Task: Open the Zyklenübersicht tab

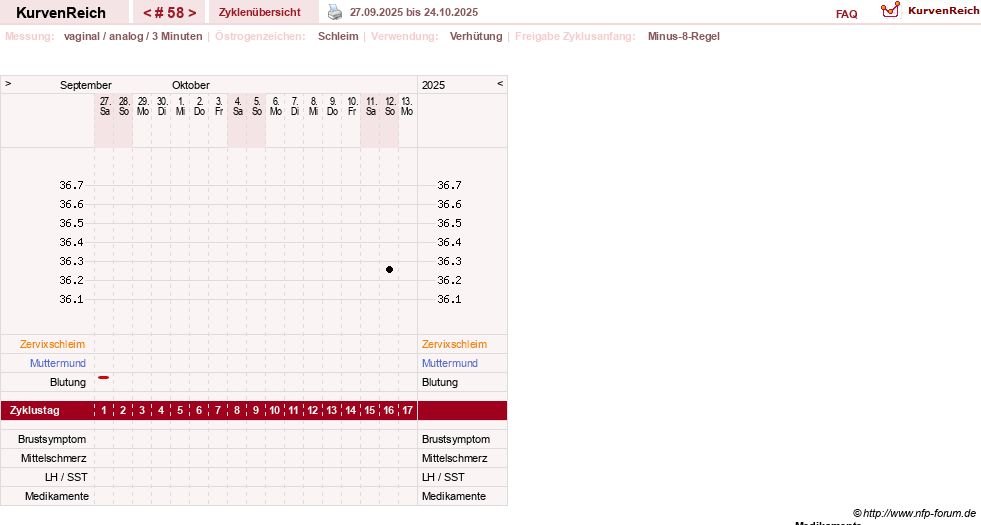Action: [x=260, y=13]
